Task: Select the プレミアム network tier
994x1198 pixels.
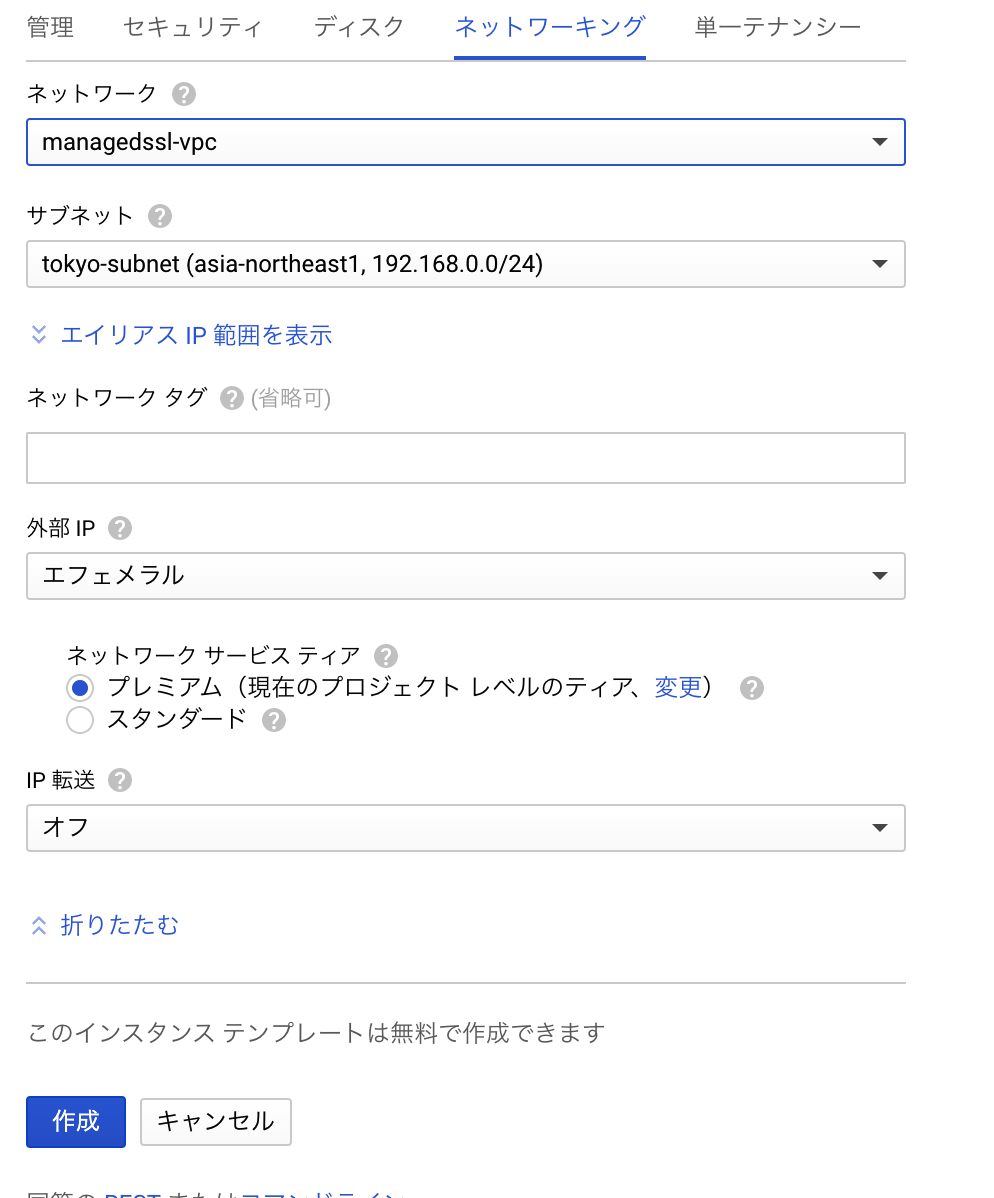Action: tap(79, 688)
